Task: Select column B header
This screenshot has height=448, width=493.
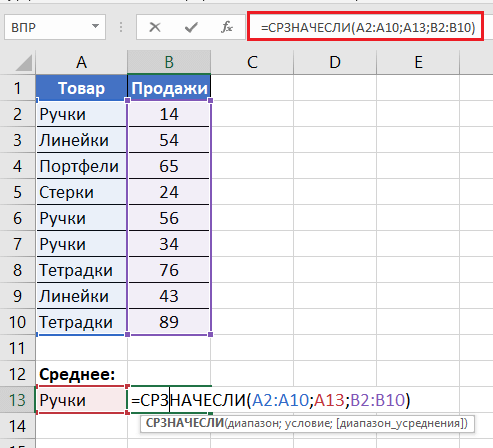Action: click(169, 62)
